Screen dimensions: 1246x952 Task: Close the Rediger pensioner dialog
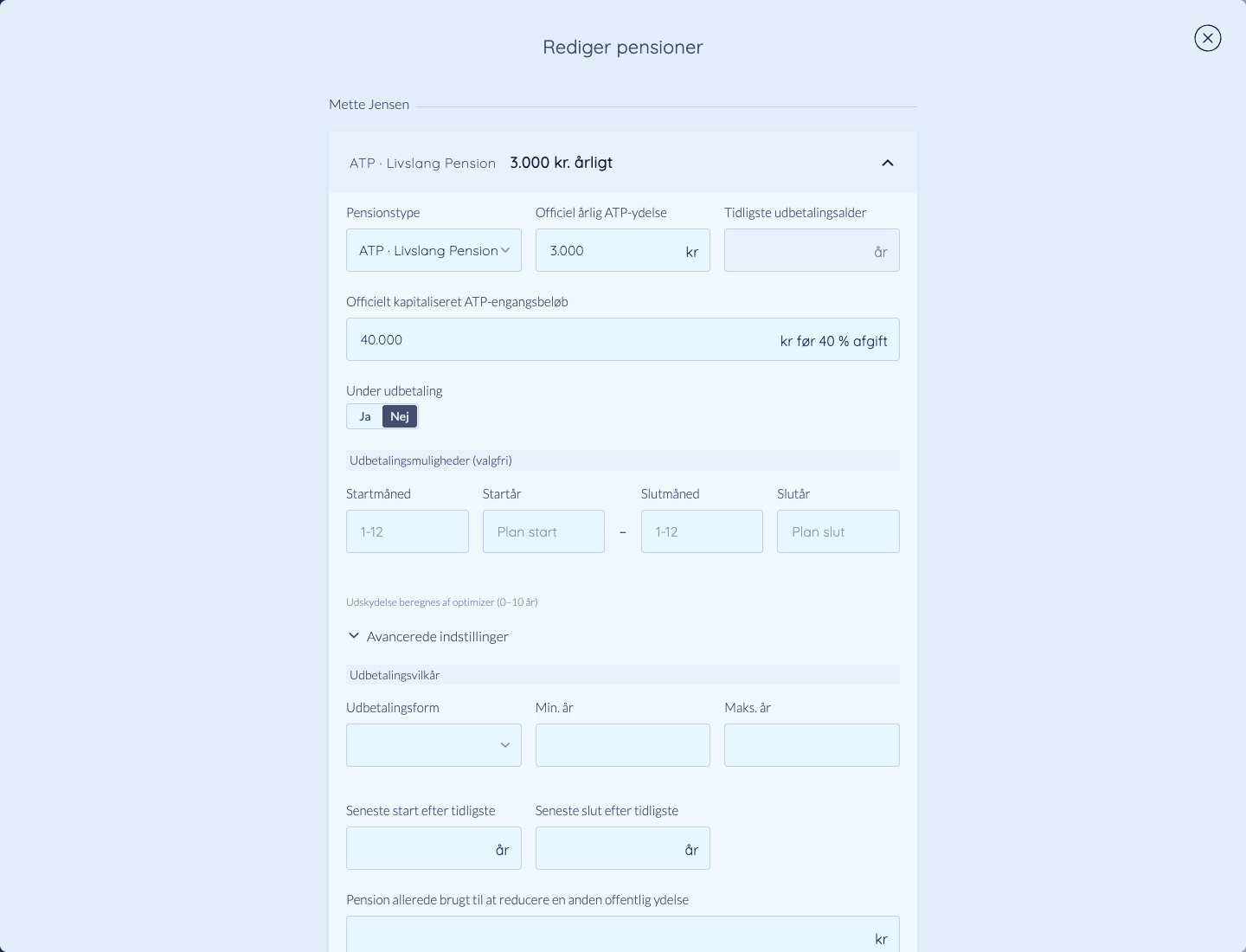coord(1208,38)
